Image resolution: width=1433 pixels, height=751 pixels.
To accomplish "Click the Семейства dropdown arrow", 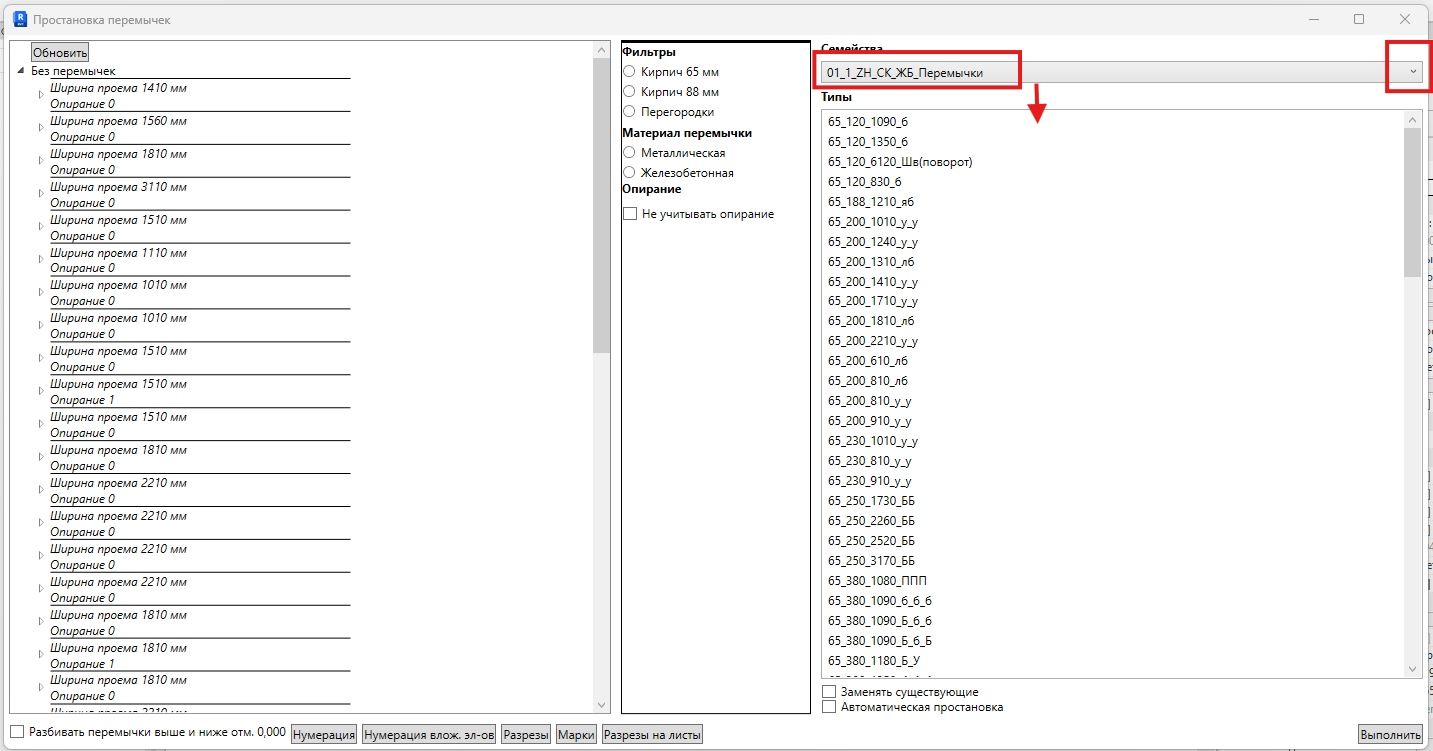I will click(x=1413, y=72).
